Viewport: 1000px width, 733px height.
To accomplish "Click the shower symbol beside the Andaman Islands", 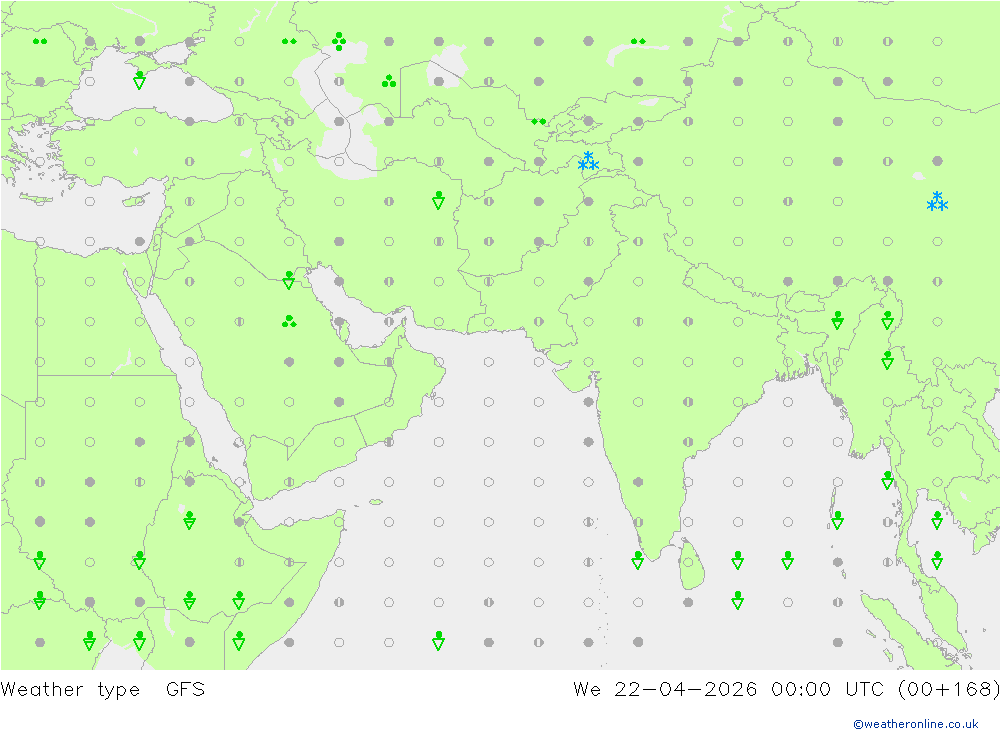I will point(837,521).
